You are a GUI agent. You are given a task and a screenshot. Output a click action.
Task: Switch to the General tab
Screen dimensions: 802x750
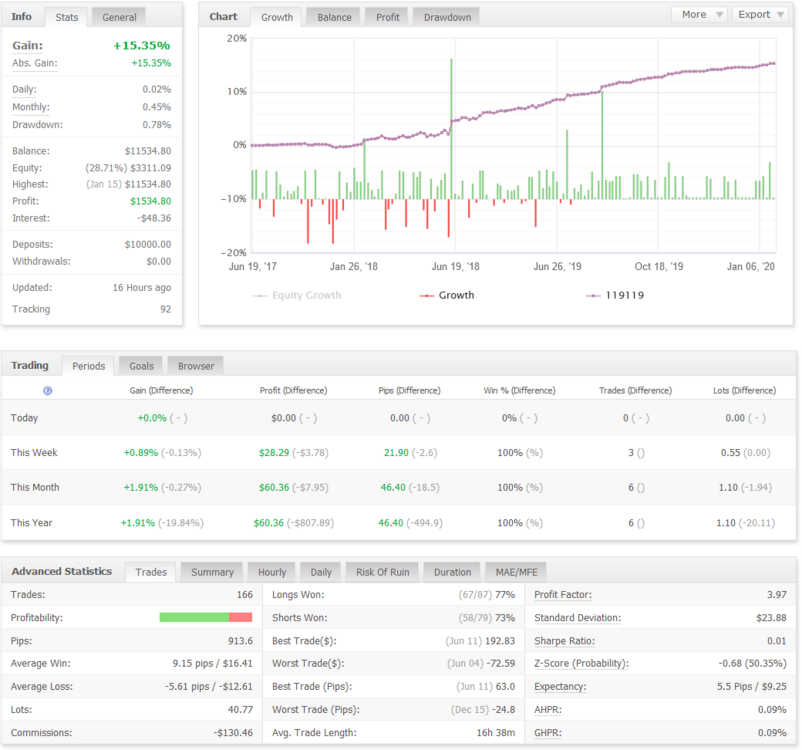point(119,17)
